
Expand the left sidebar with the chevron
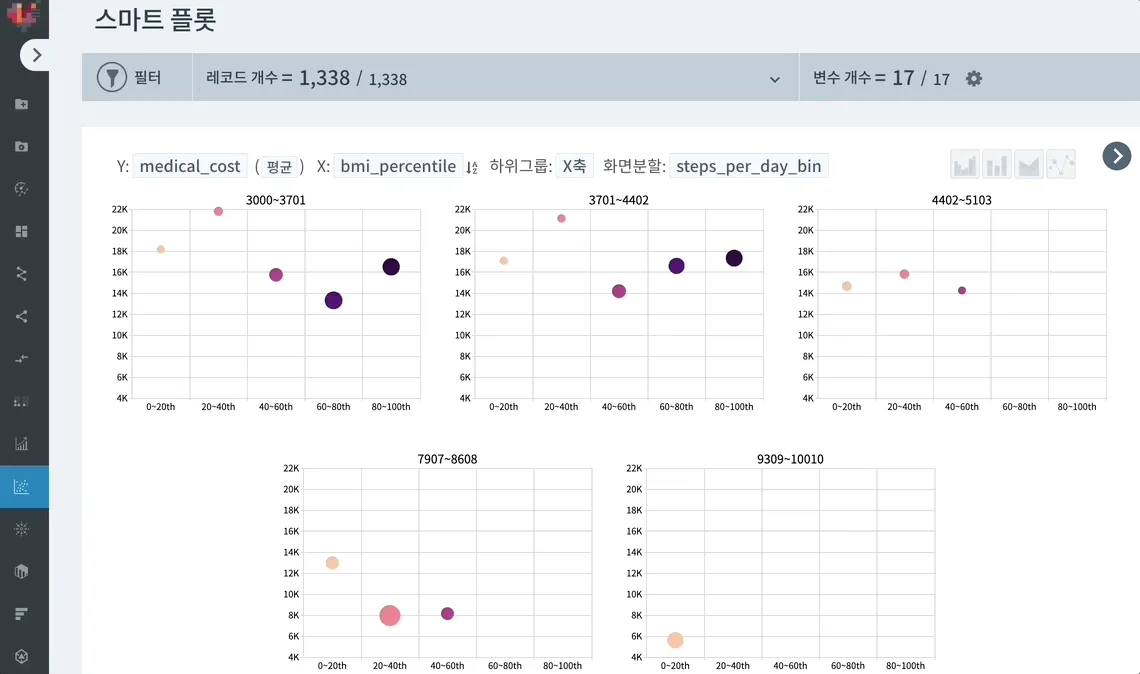click(x=35, y=55)
